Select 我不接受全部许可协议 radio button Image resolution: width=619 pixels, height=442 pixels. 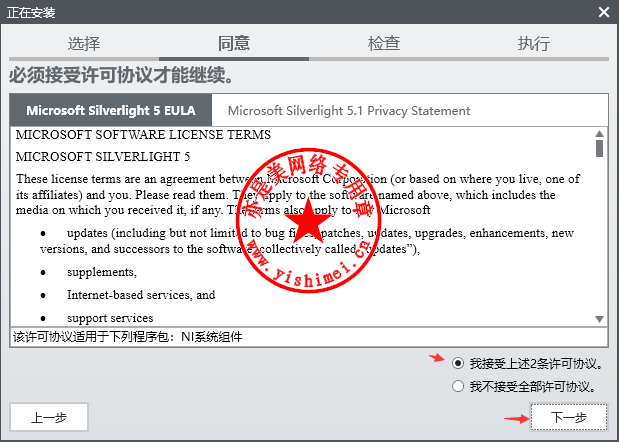point(458,386)
